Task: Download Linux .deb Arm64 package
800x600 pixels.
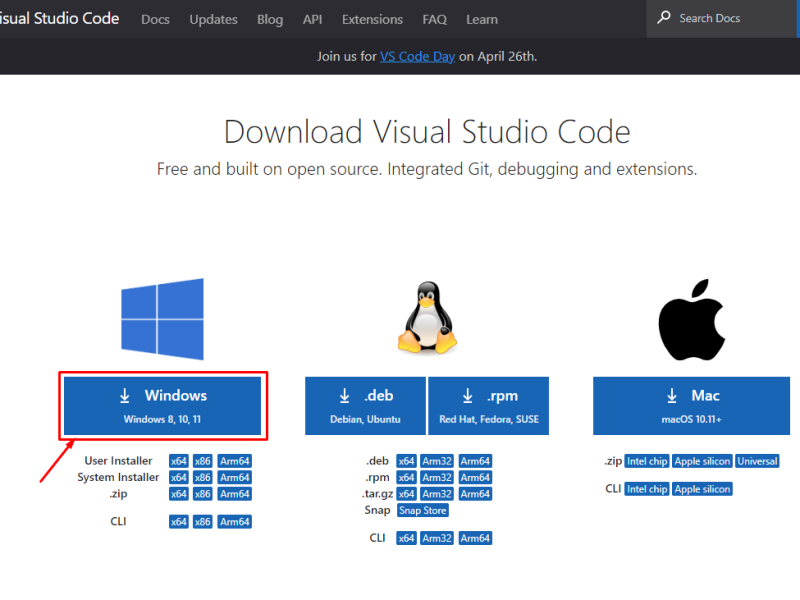Action: click(x=475, y=461)
